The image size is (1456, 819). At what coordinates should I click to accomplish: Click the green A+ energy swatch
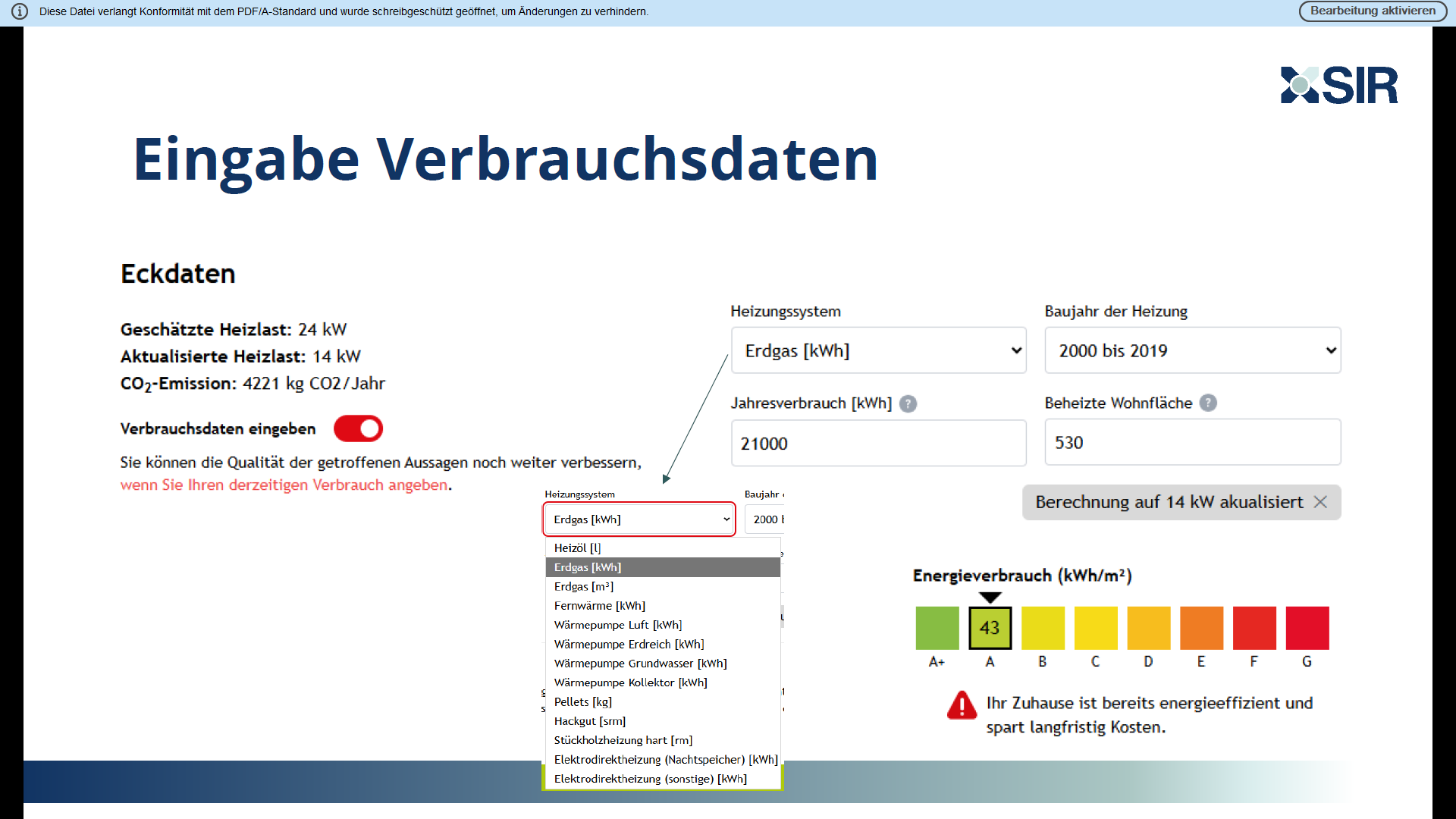point(937,628)
